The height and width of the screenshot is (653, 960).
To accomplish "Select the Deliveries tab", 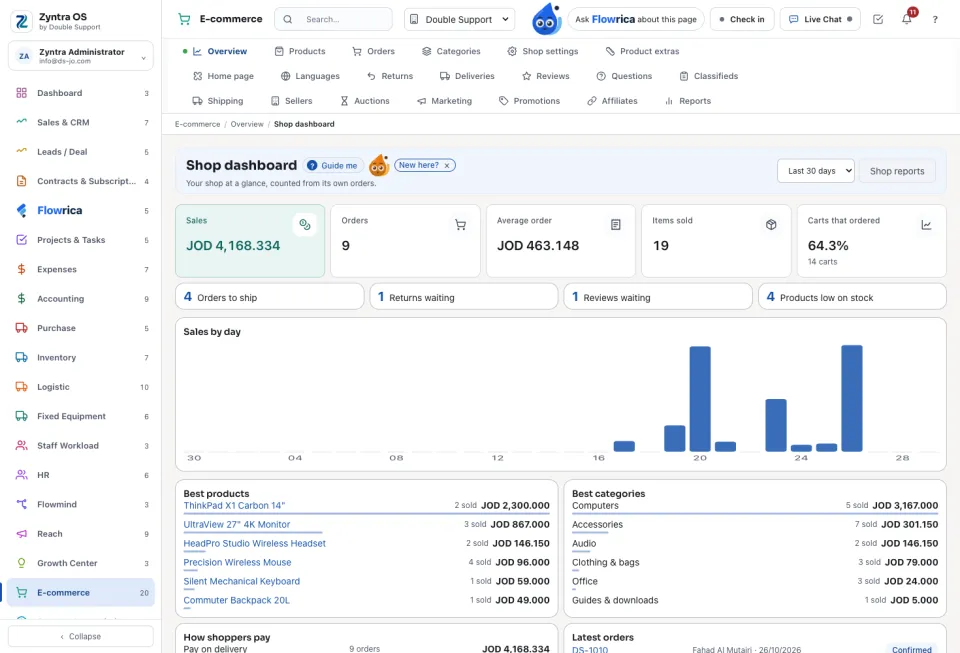I will pos(467,76).
